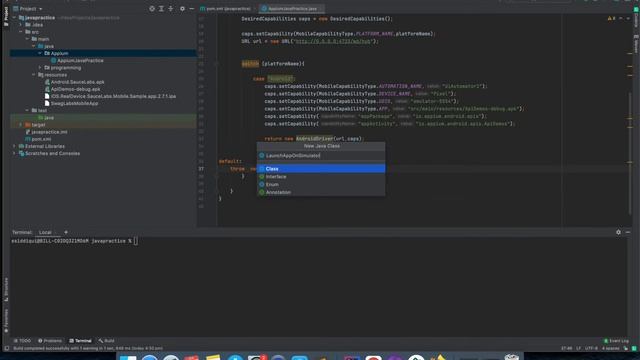640x360 pixels.
Task: Hide the Terminal tool window
Action: coord(628,232)
